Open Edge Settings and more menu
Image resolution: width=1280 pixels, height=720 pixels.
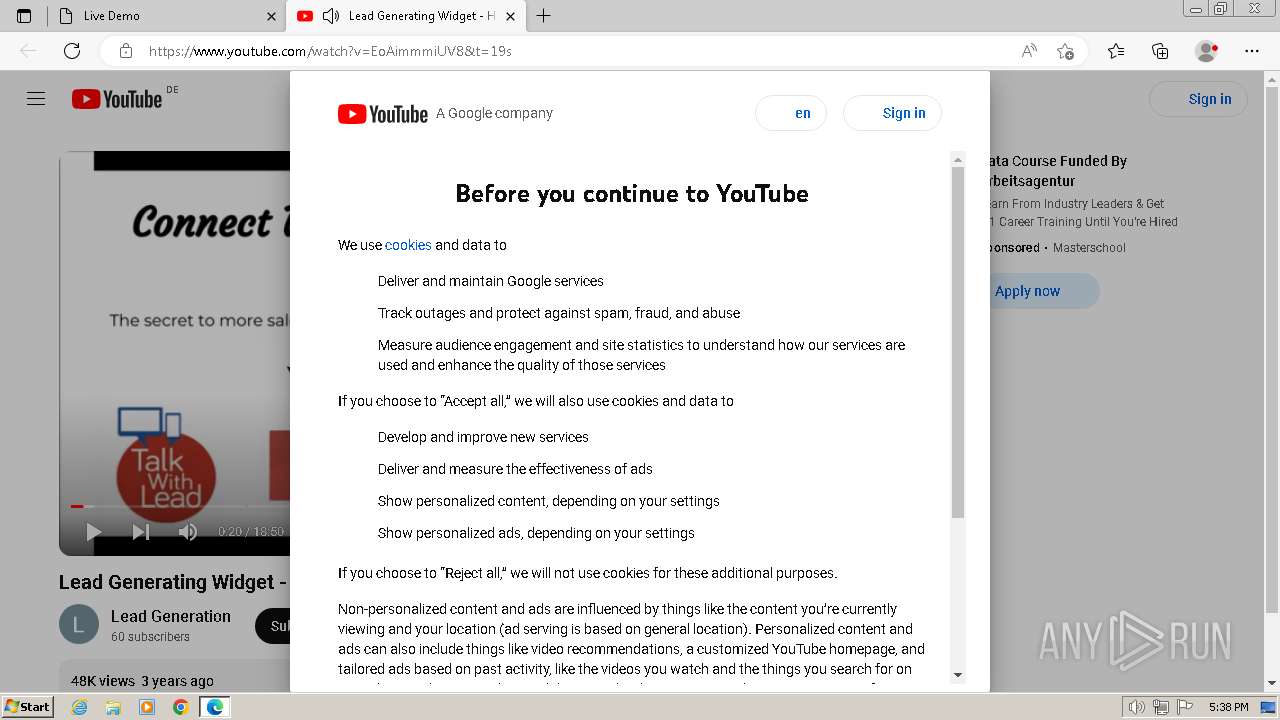click(1252, 51)
